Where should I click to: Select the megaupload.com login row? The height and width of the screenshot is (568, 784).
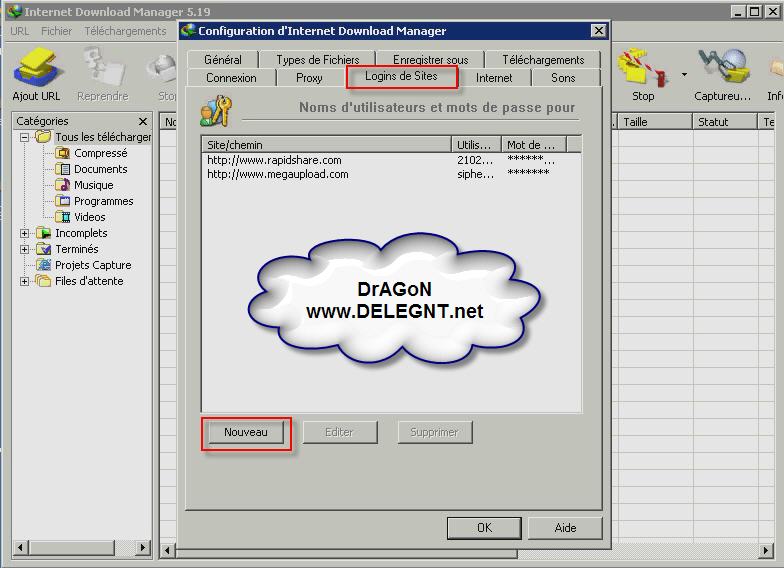point(391,174)
